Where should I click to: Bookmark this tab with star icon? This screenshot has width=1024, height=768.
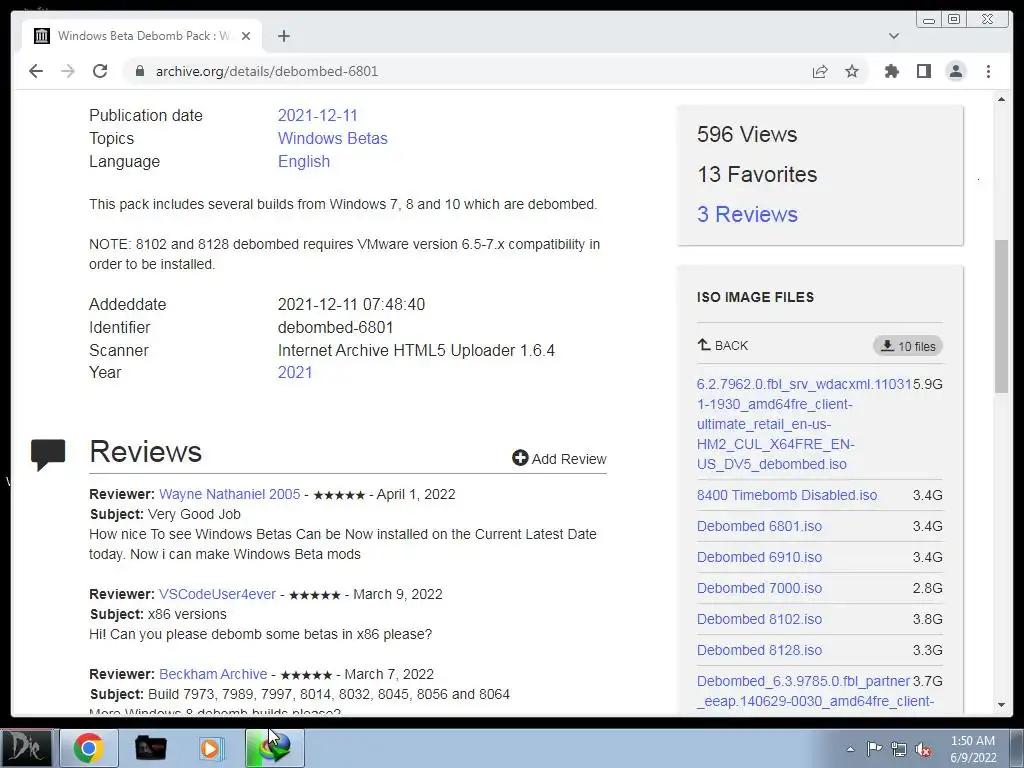[x=852, y=71]
